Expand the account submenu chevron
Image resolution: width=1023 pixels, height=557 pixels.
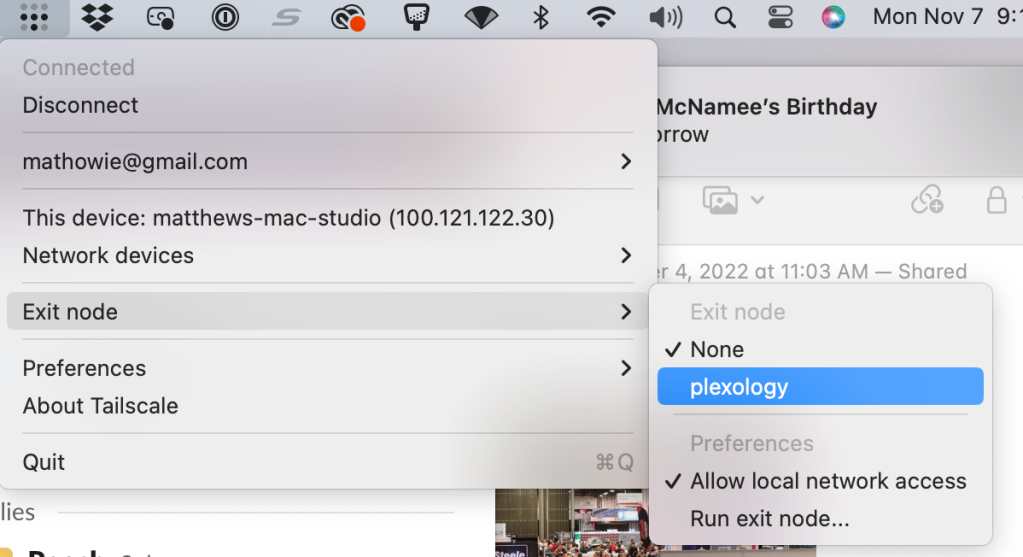pos(626,161)
